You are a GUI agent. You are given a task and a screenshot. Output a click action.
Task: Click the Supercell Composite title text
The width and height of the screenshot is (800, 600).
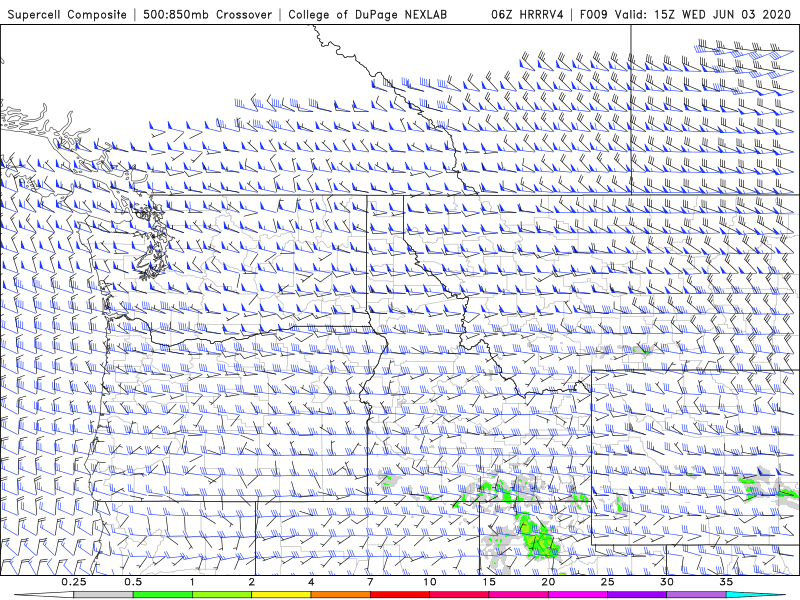pos(67,14)
